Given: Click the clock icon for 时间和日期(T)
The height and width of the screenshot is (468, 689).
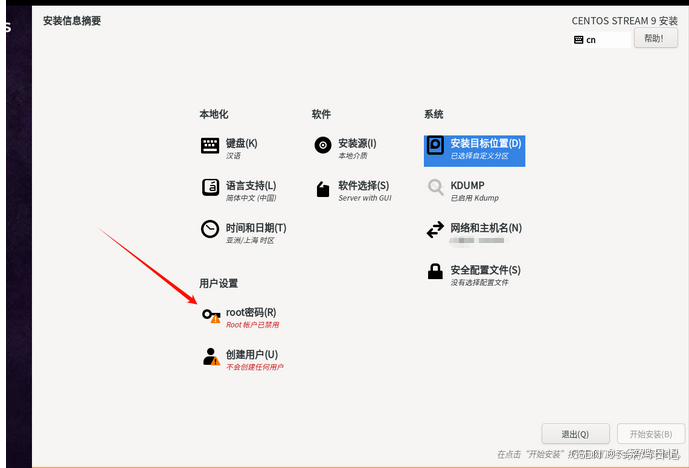Looking at the screenshot, I should point(210,229).
